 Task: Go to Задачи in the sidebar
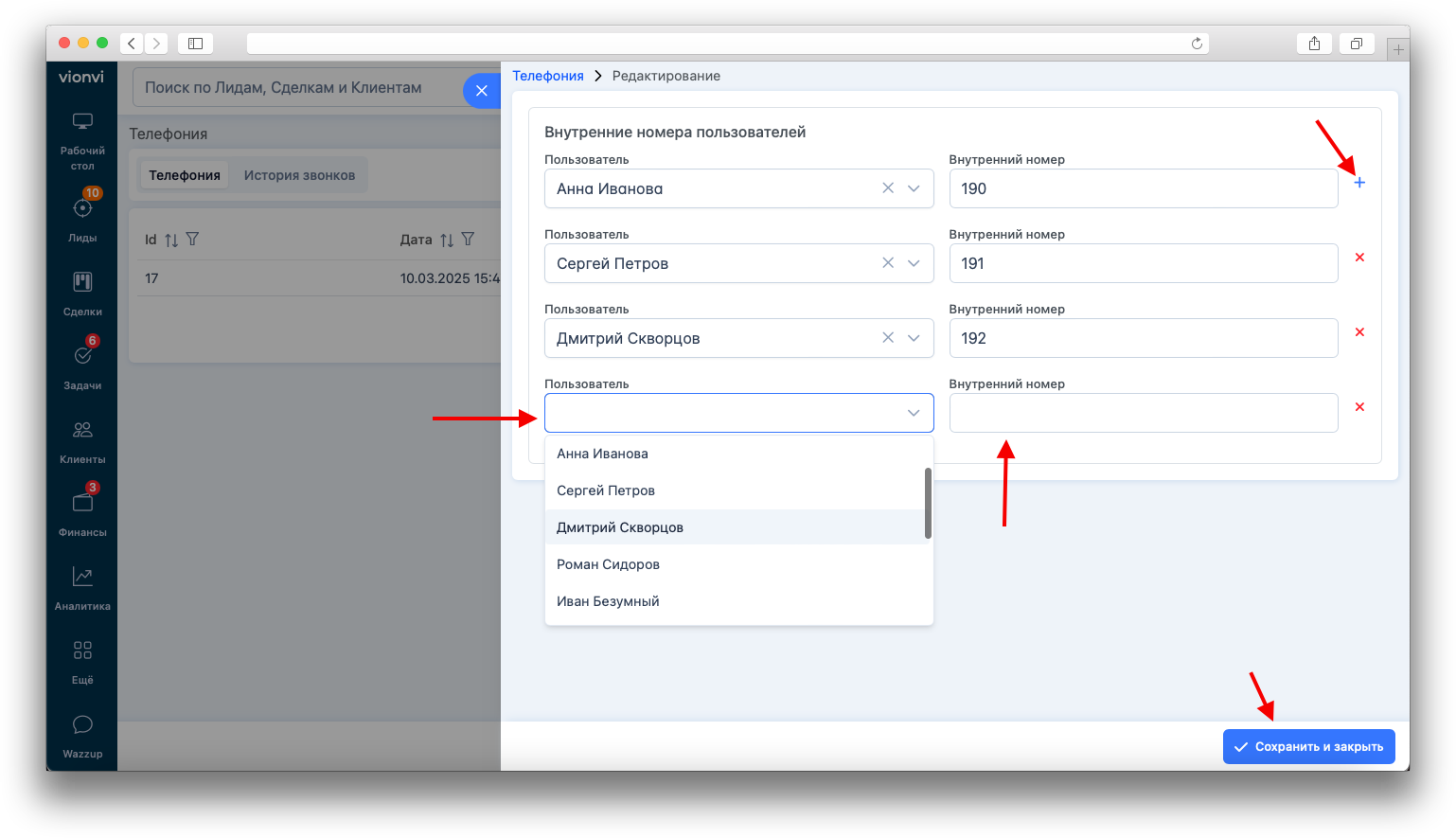pos(82,365)
